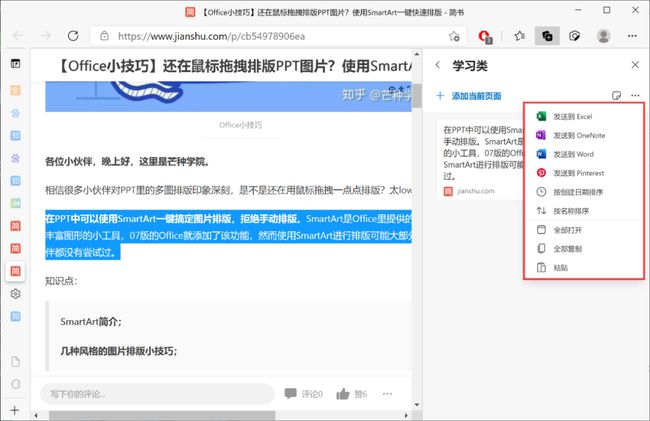Screen dimensions: 650x421
Task: Toggle the Collections panel toolbar button
Action: [547, 36]
